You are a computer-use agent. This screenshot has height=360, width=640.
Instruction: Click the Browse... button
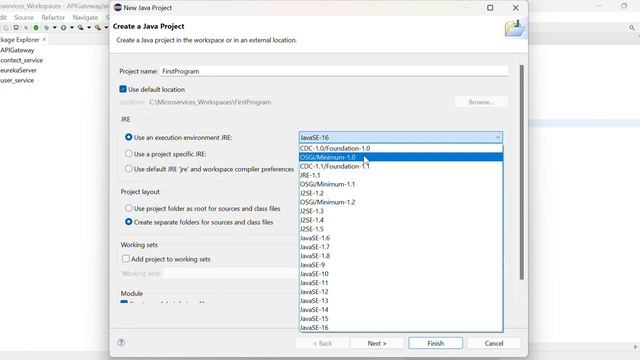(481, 102)
